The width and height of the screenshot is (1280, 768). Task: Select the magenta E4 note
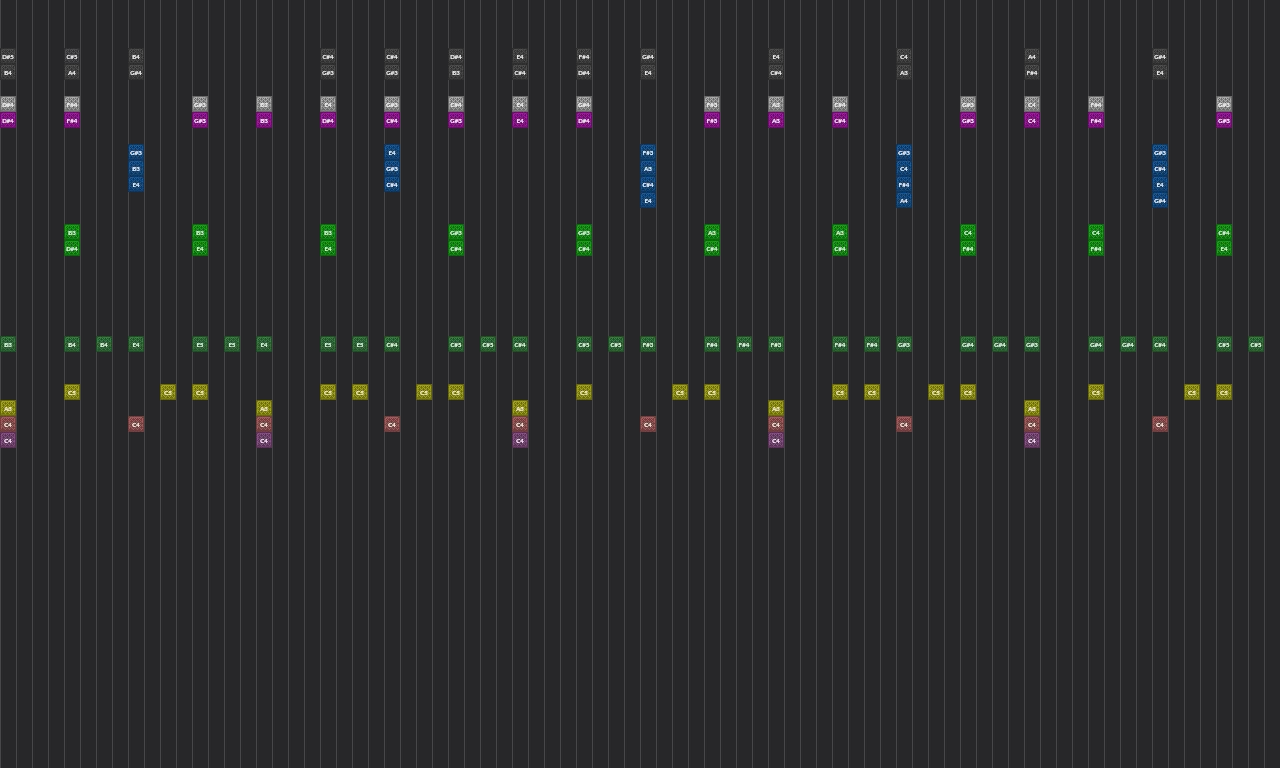[520, 121]
